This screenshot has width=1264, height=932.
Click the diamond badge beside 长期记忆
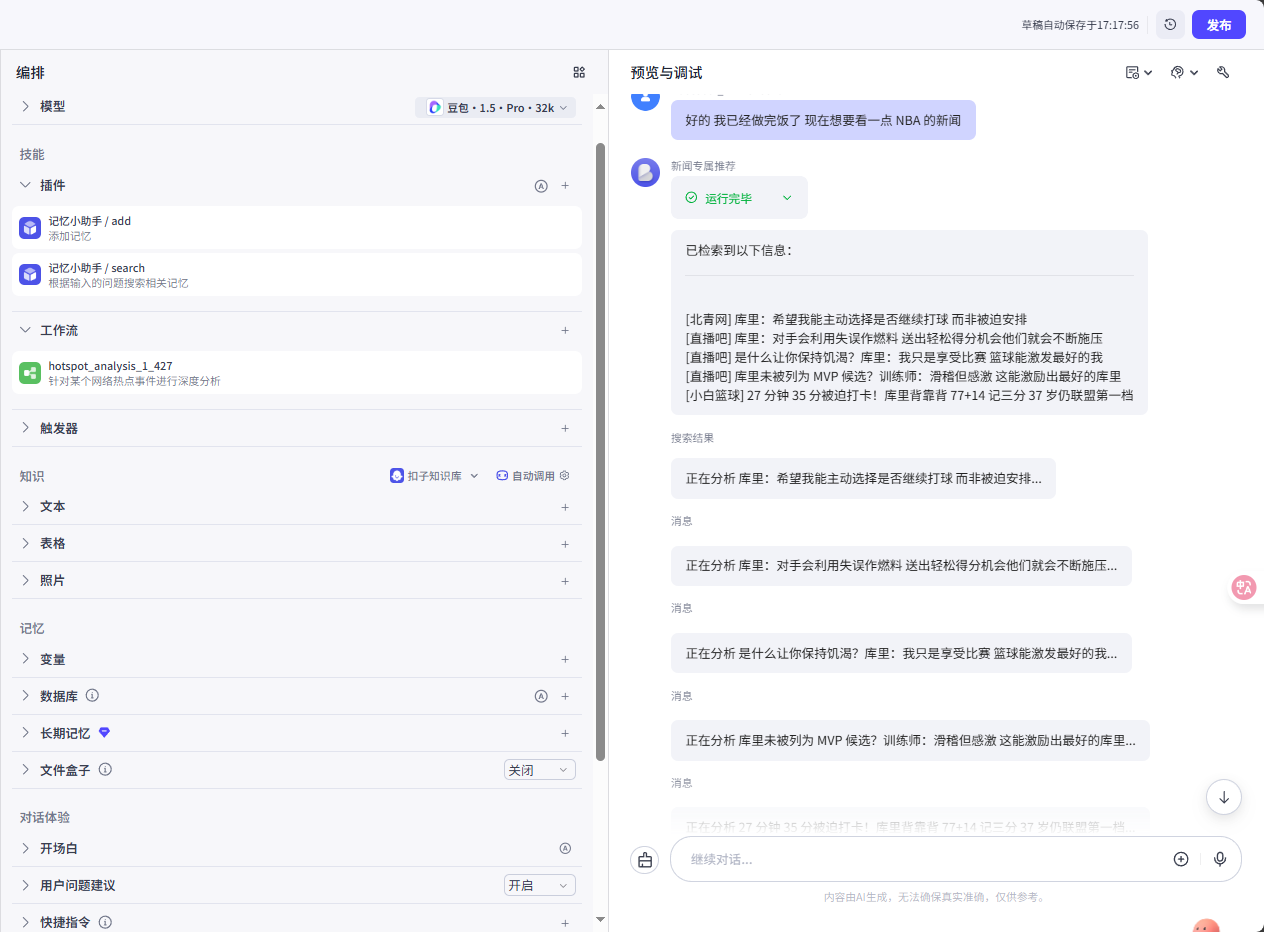coord(104,733)
